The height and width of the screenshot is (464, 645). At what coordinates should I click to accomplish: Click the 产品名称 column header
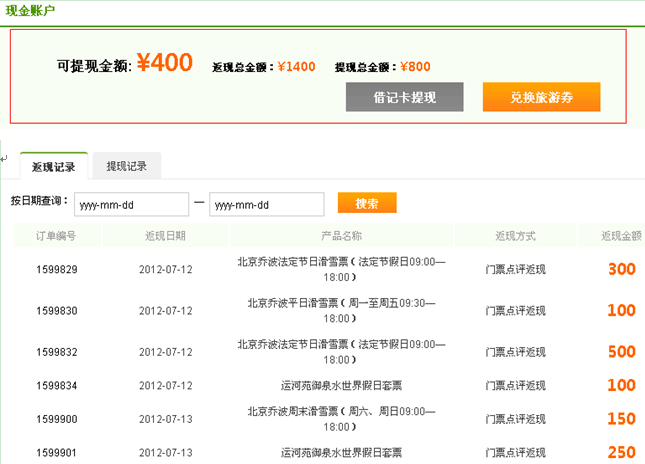(341, 236)
